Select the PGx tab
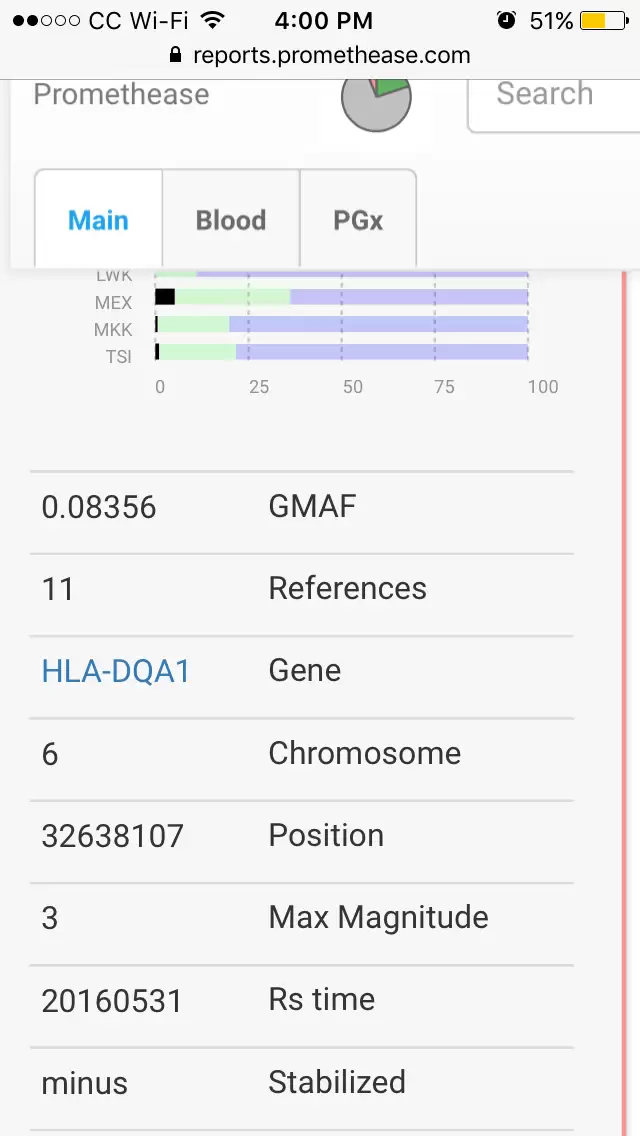Screen dimensions: 640x1136 point(358,220)
